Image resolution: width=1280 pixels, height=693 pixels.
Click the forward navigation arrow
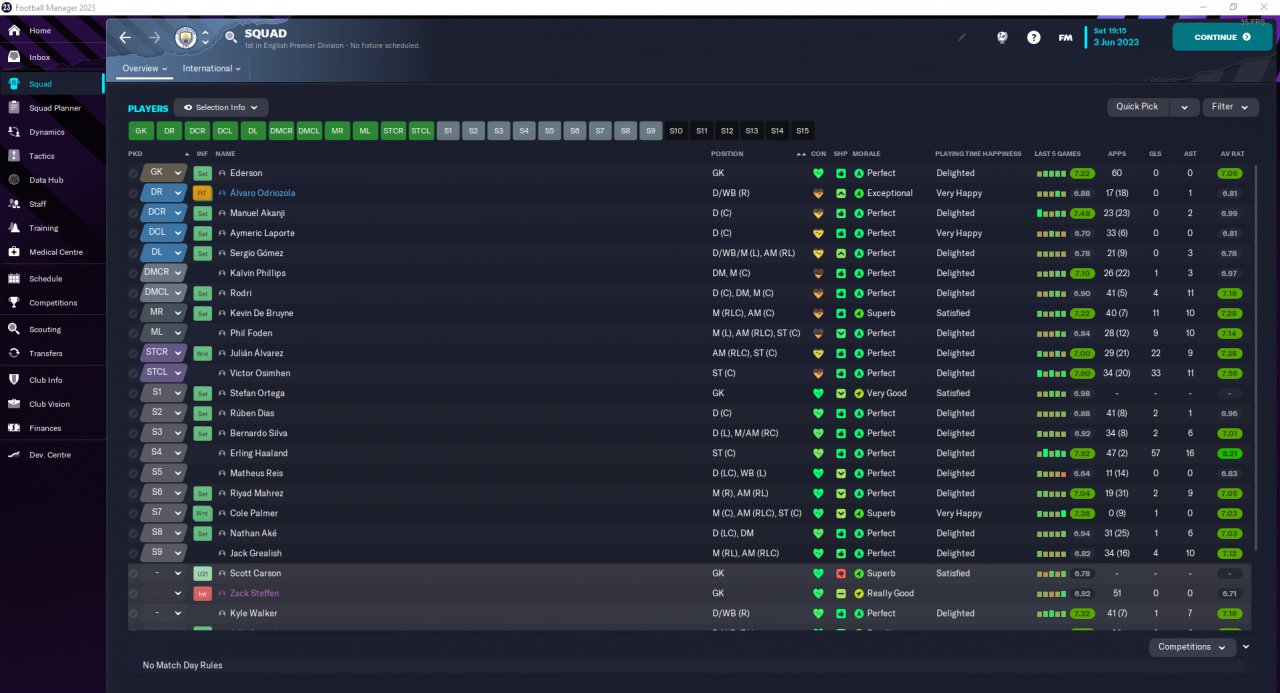tap(154, 37)
